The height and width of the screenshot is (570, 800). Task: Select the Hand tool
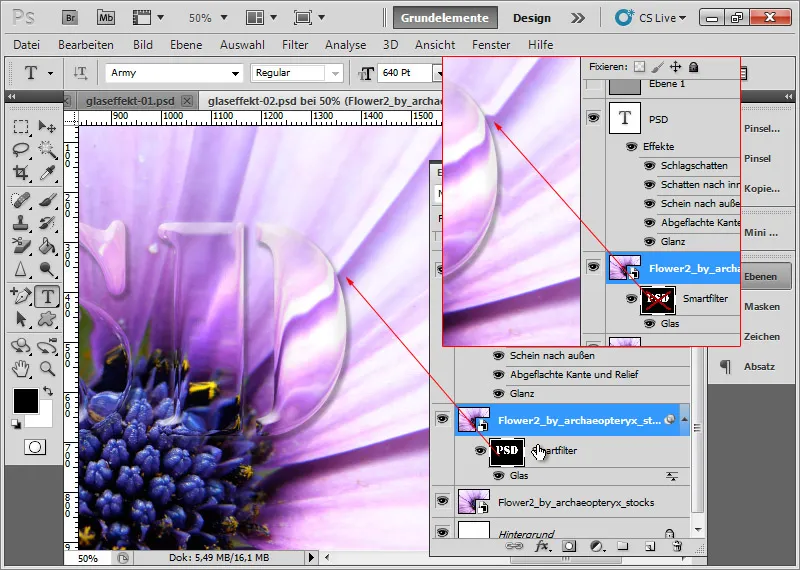coord(20,367)
